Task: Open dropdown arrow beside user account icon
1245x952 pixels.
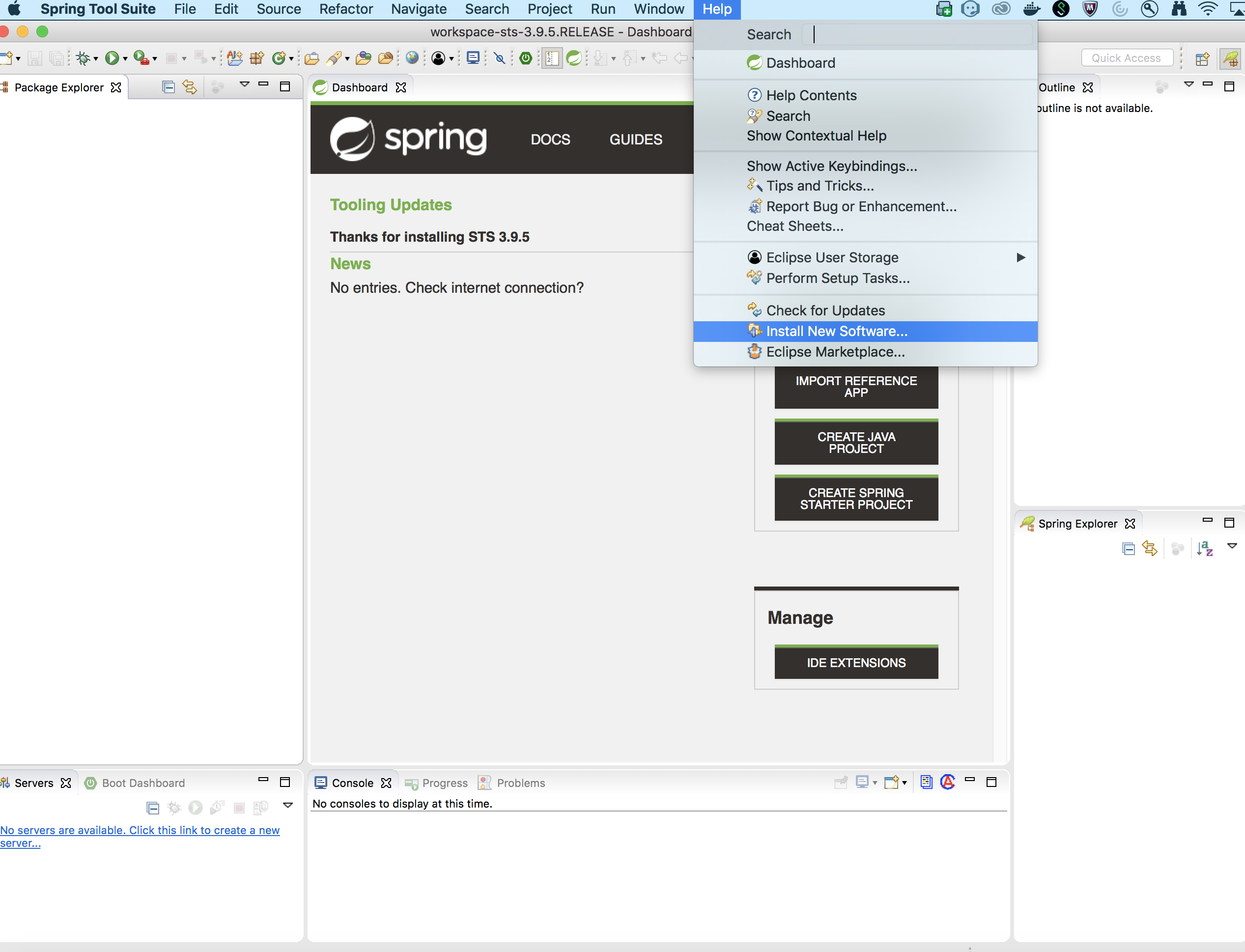Action: (x=451, y=59)
